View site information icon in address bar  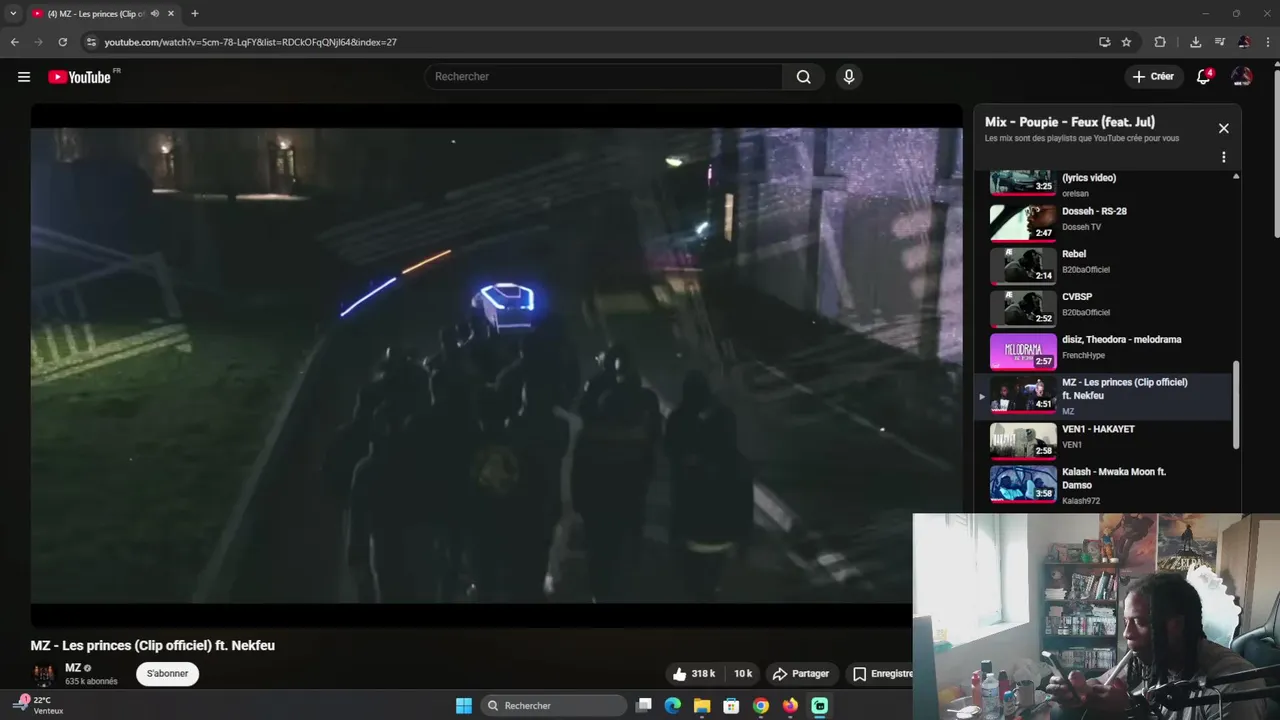point(91,42)
